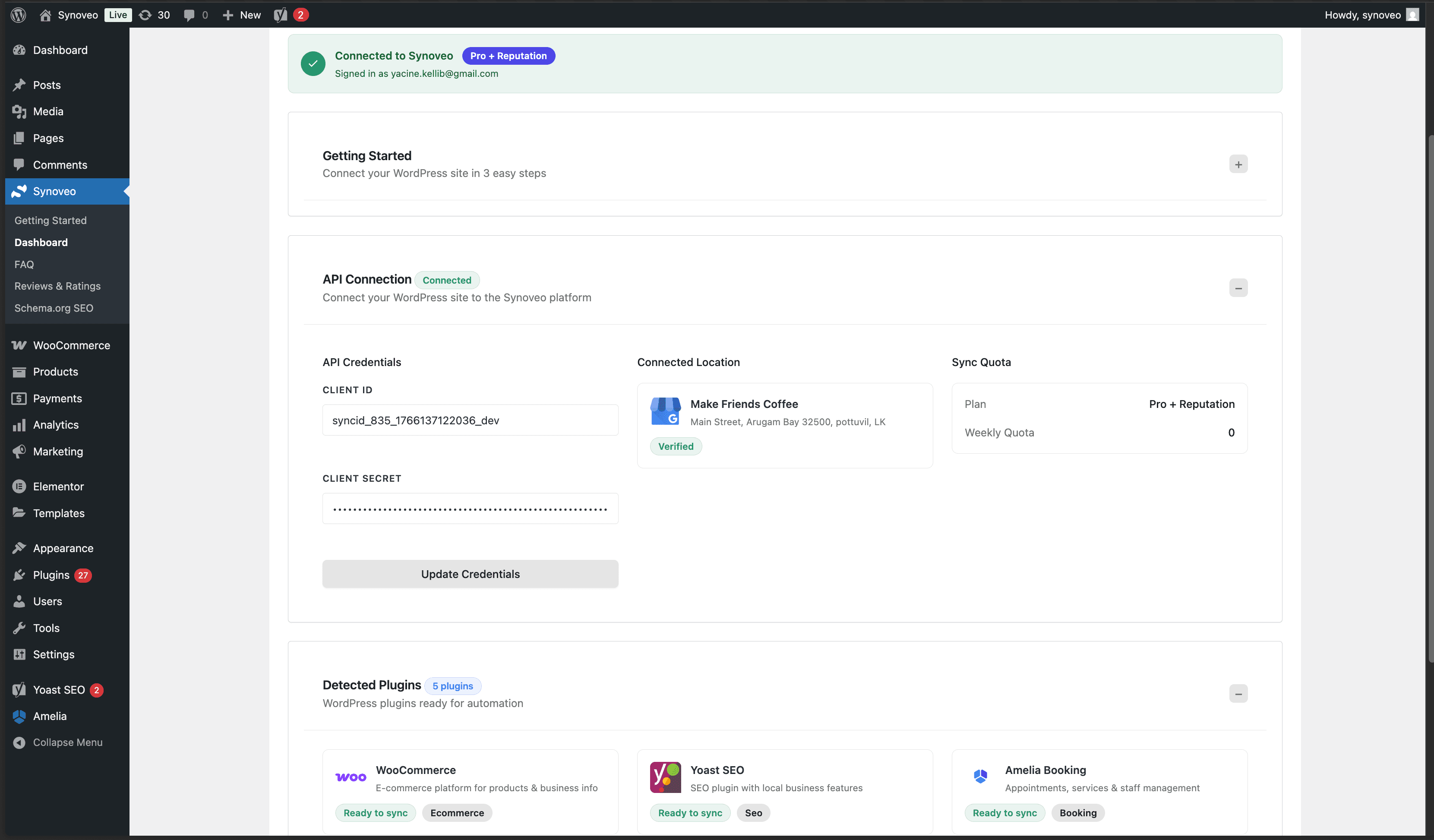Open the Howdy, synoveo account menu

[1363, 15]
